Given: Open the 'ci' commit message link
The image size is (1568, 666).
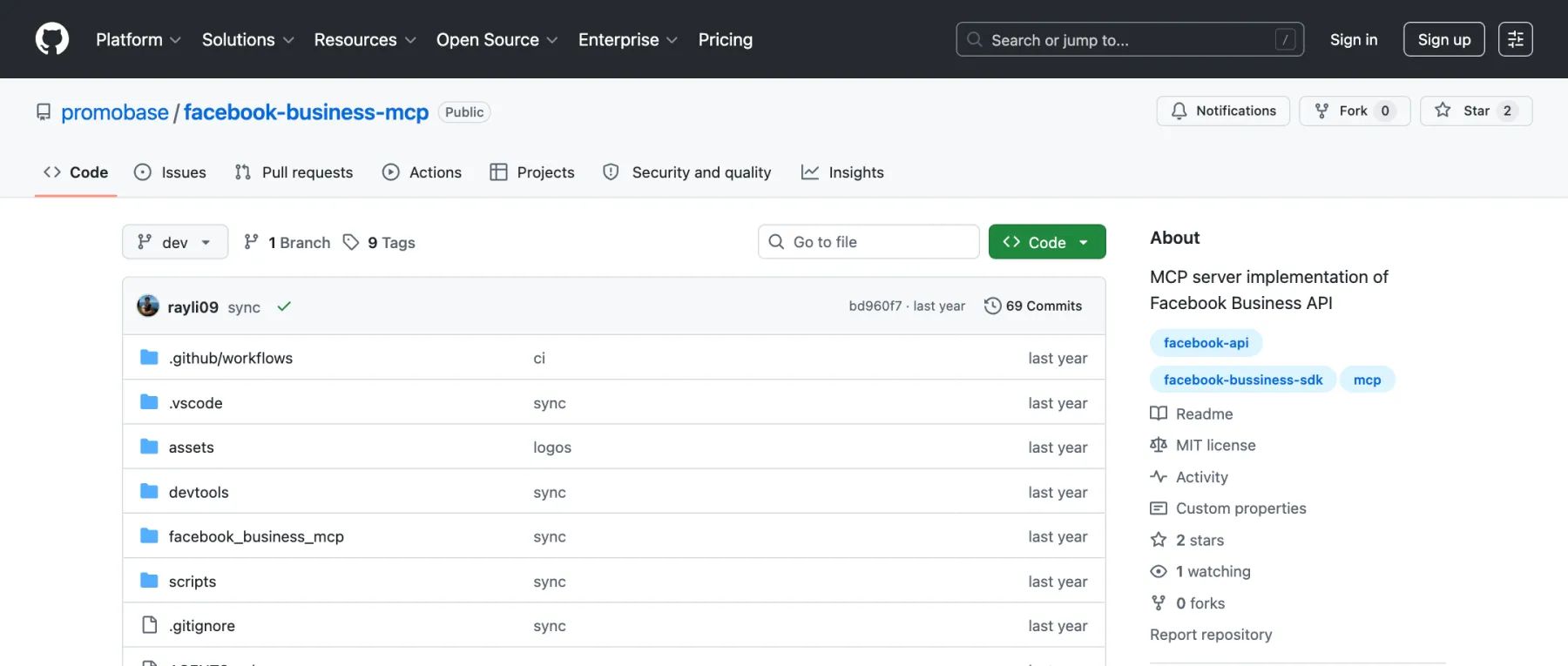Looking at the screenshot, I should click(x=539, y=358).
